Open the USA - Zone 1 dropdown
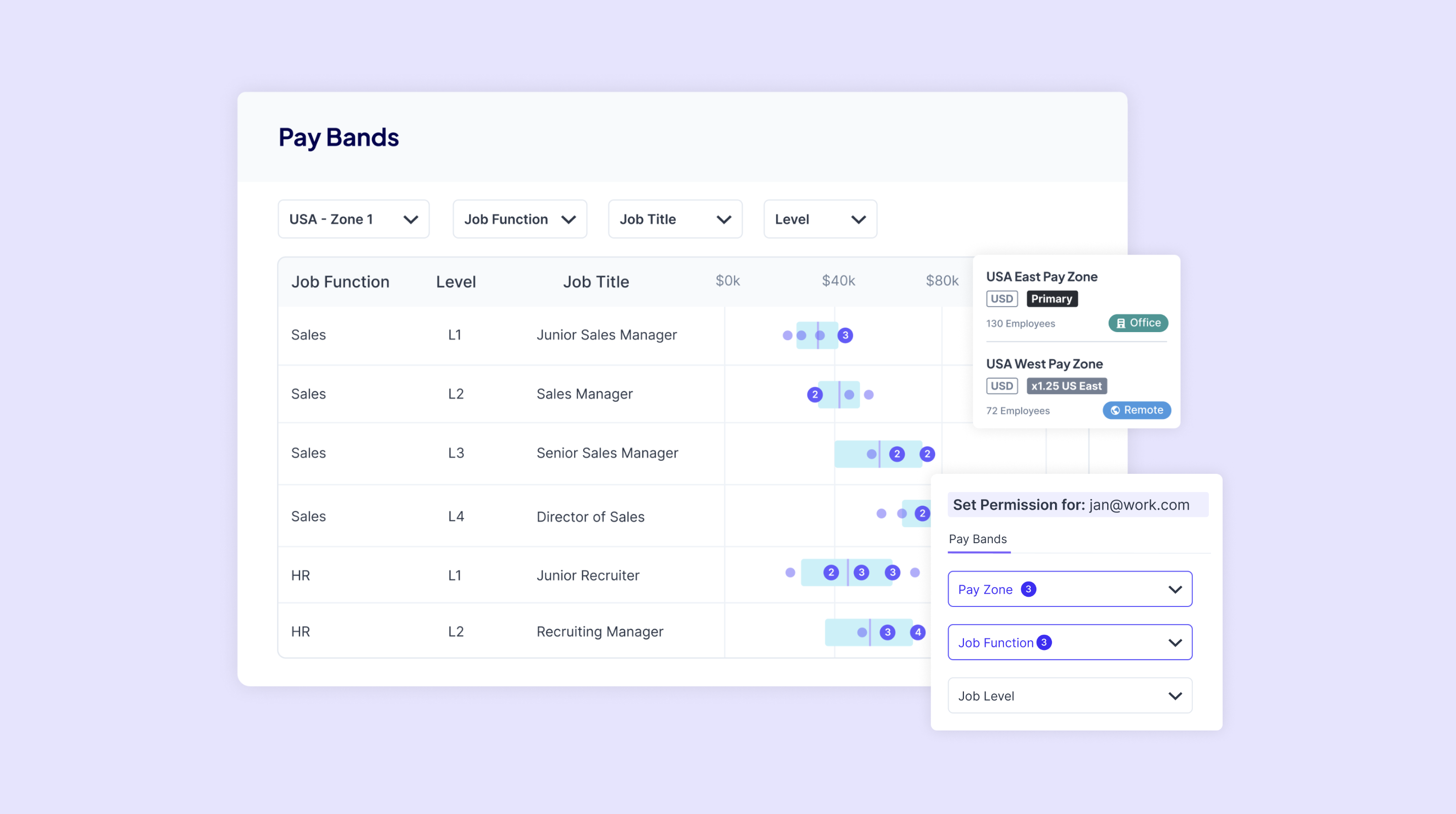1456x814 pixels. (353, 219)
